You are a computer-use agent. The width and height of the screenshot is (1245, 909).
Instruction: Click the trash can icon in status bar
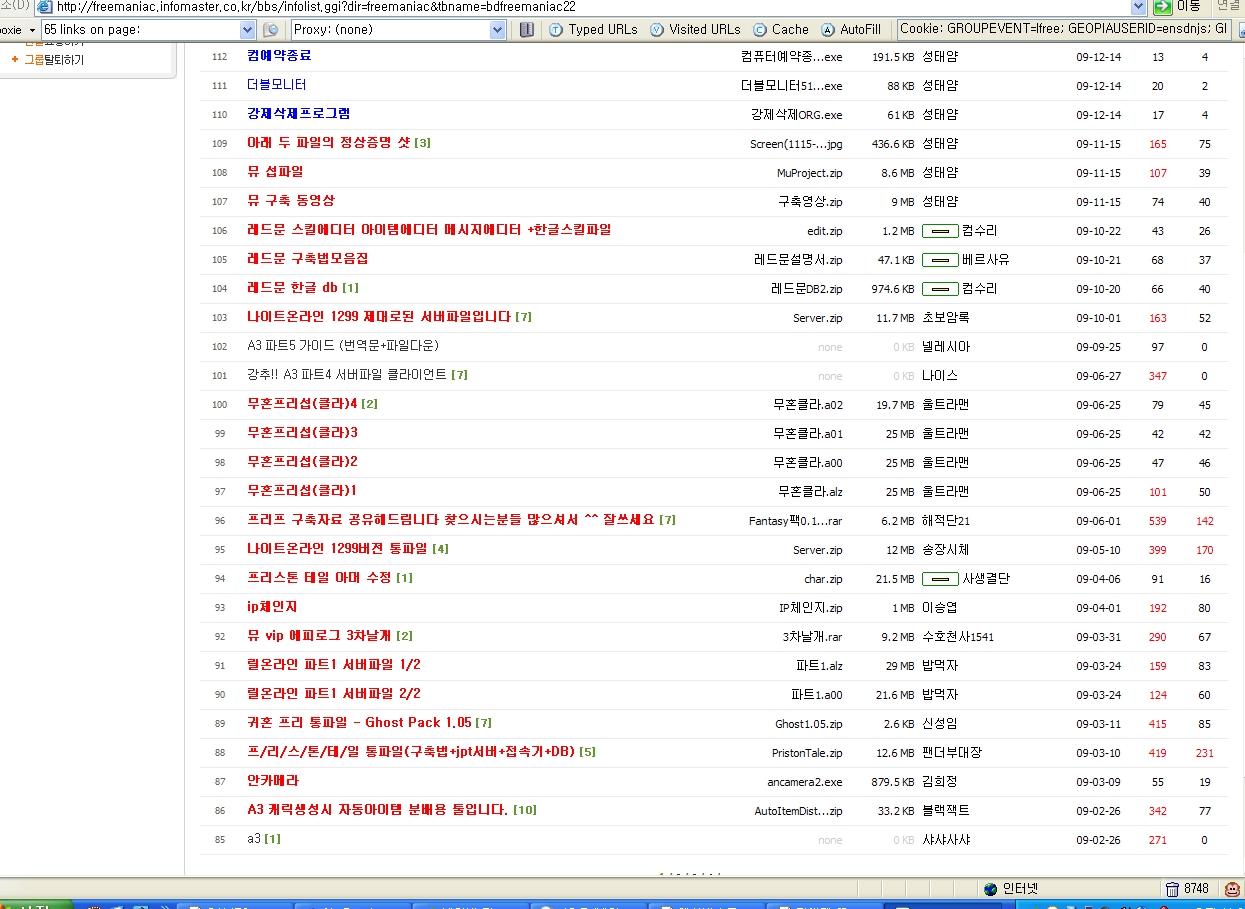click(1171, 888)
